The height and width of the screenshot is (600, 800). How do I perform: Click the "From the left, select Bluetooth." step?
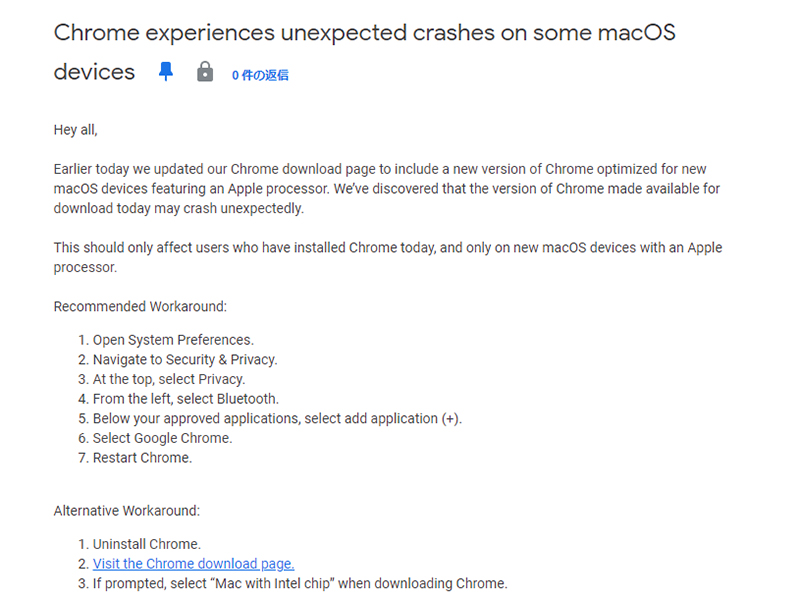pyautogui.click(x=186, y=399)
